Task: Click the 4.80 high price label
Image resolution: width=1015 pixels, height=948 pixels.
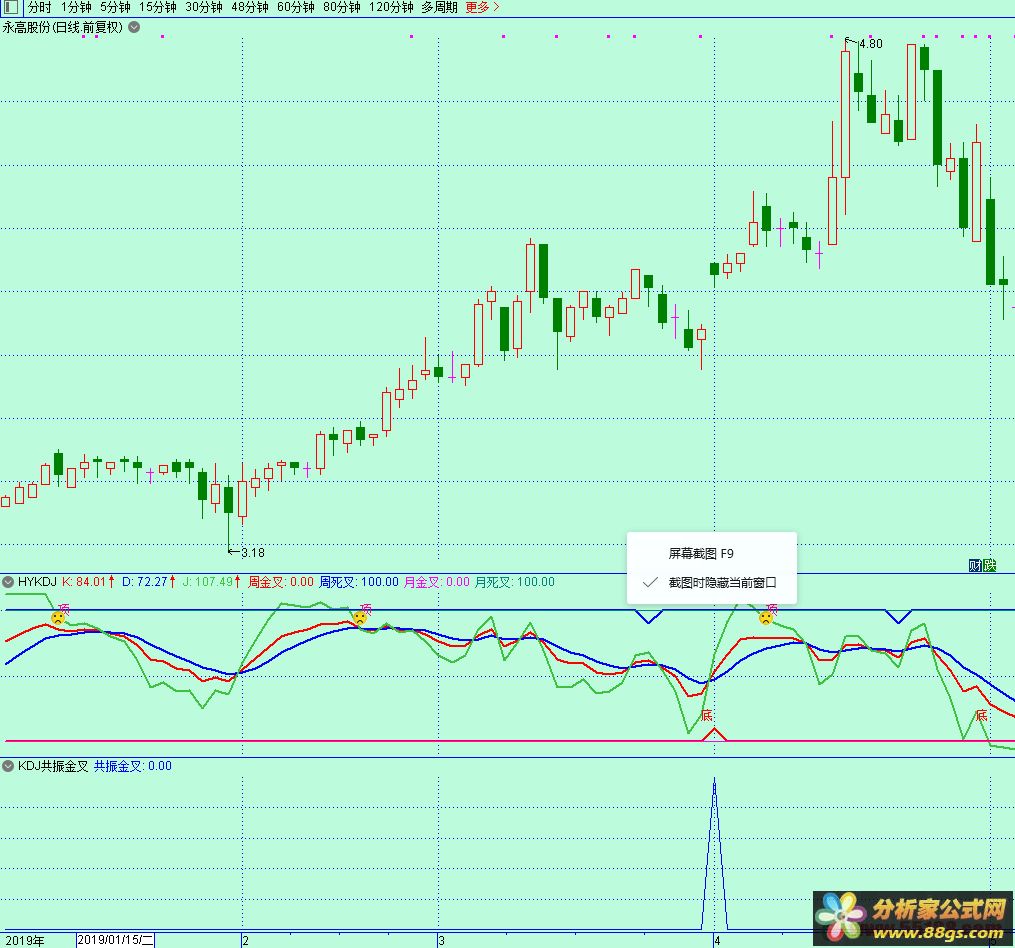Action: pyautogui.click(x=871, y=44)
